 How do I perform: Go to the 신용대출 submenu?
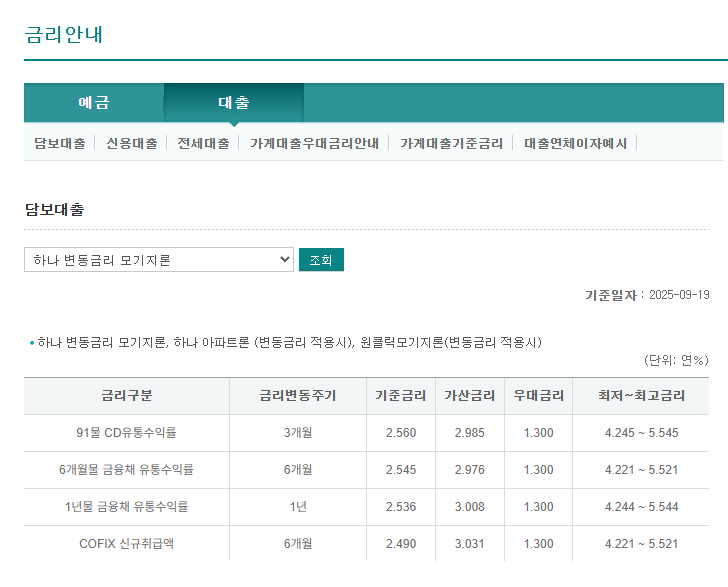pyautogui.click(x=132, y=143)
